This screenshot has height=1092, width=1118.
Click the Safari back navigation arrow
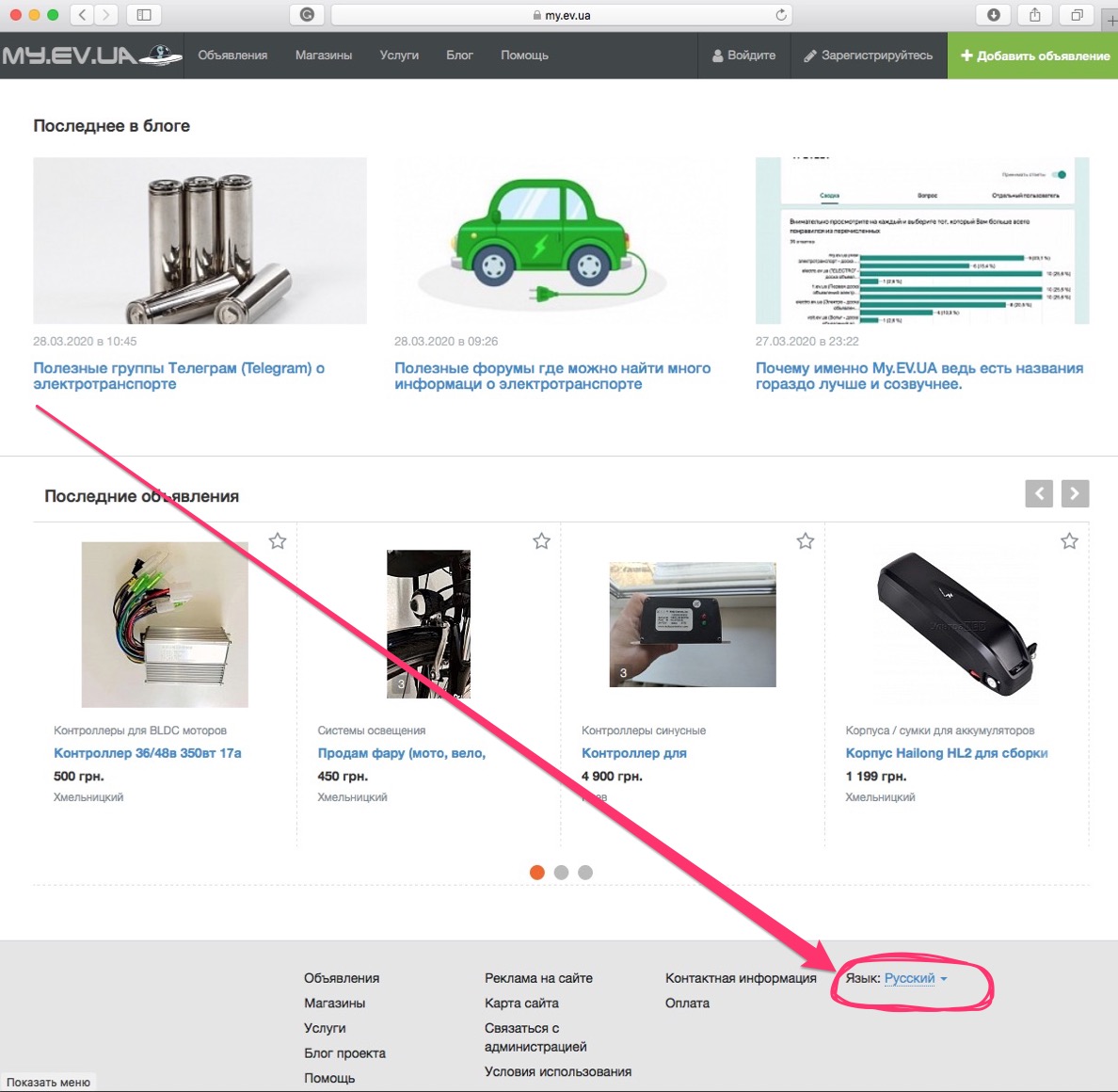[x=83, y=15]
